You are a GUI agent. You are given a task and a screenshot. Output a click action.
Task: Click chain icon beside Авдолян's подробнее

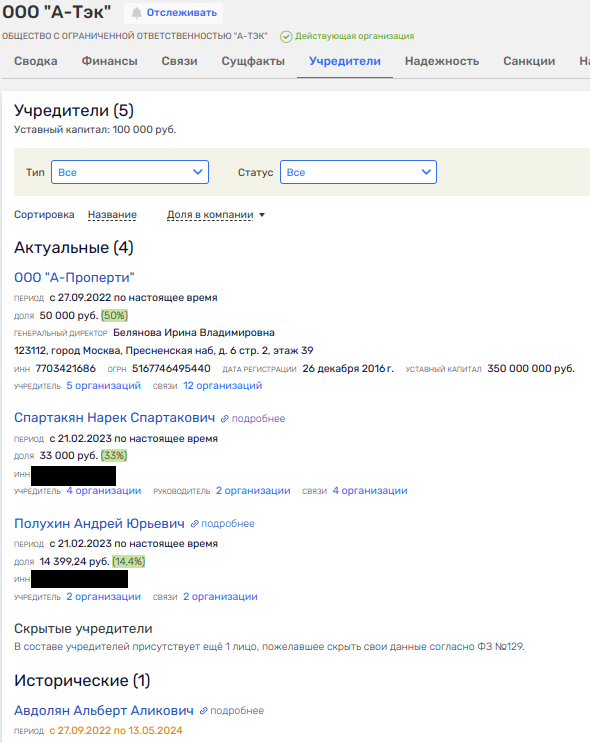click(203, 711)
